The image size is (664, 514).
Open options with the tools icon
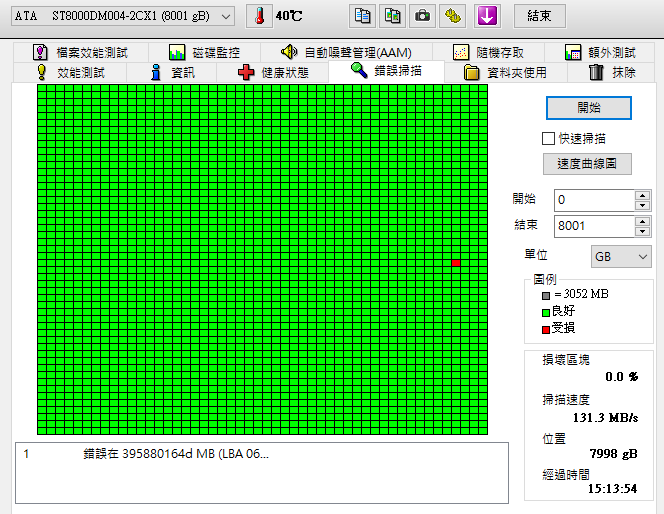(453, 16)
